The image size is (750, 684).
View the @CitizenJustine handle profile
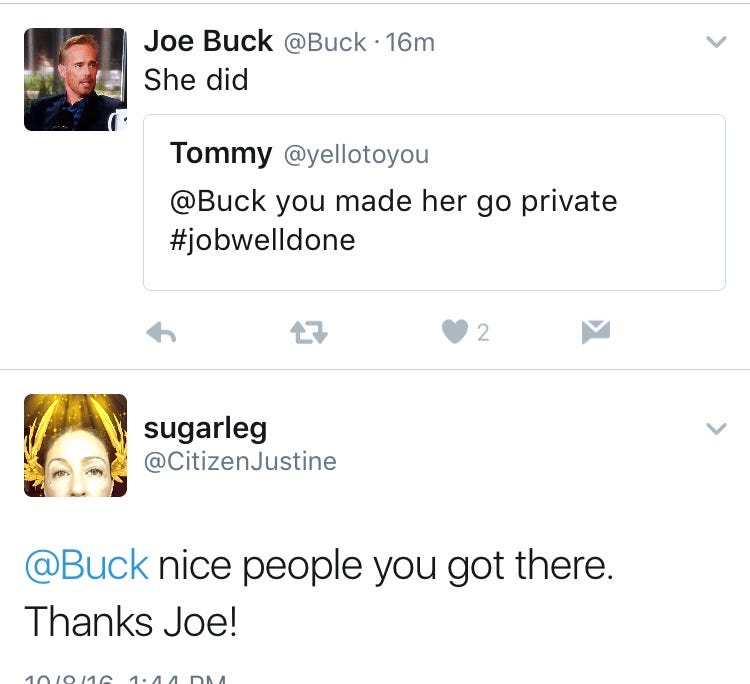pyautogui.click(x=240, y=461)
